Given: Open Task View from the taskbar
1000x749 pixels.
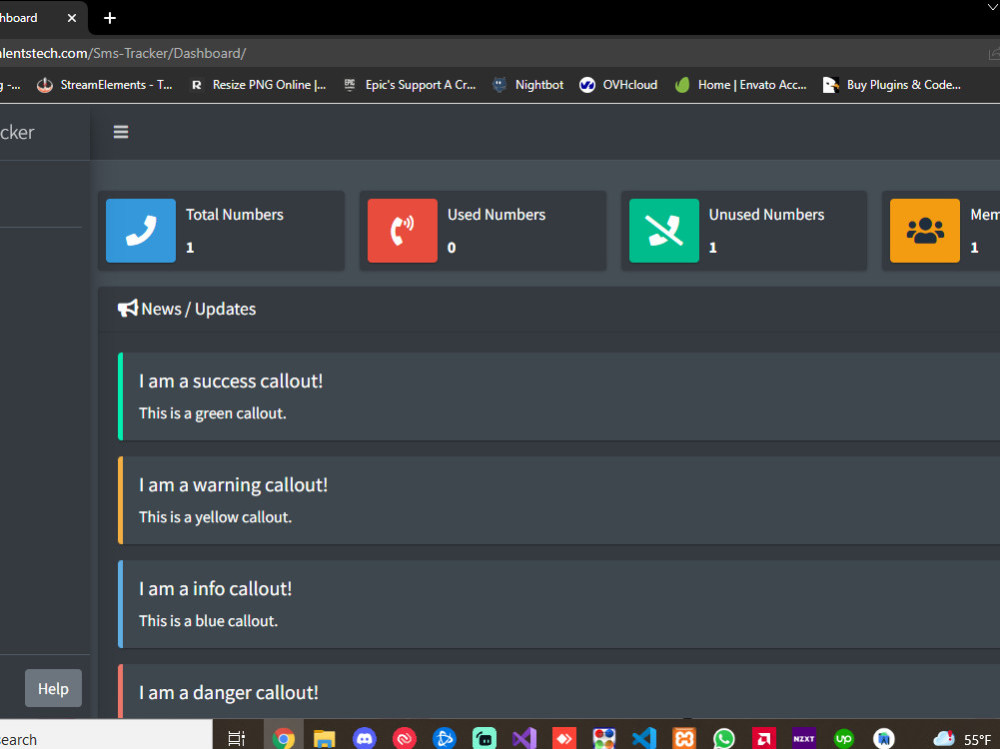Looking at the screenshot, I should [237, 738].
